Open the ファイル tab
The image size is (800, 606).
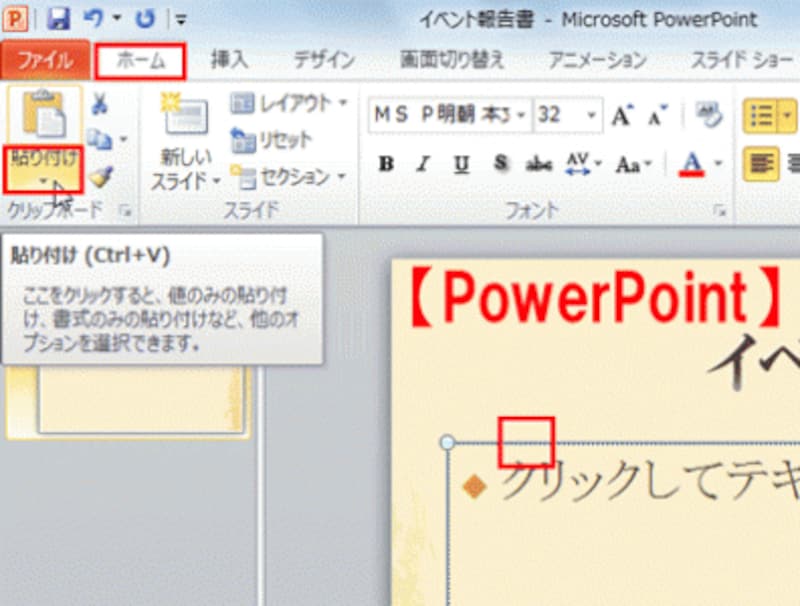pos(45,60)
